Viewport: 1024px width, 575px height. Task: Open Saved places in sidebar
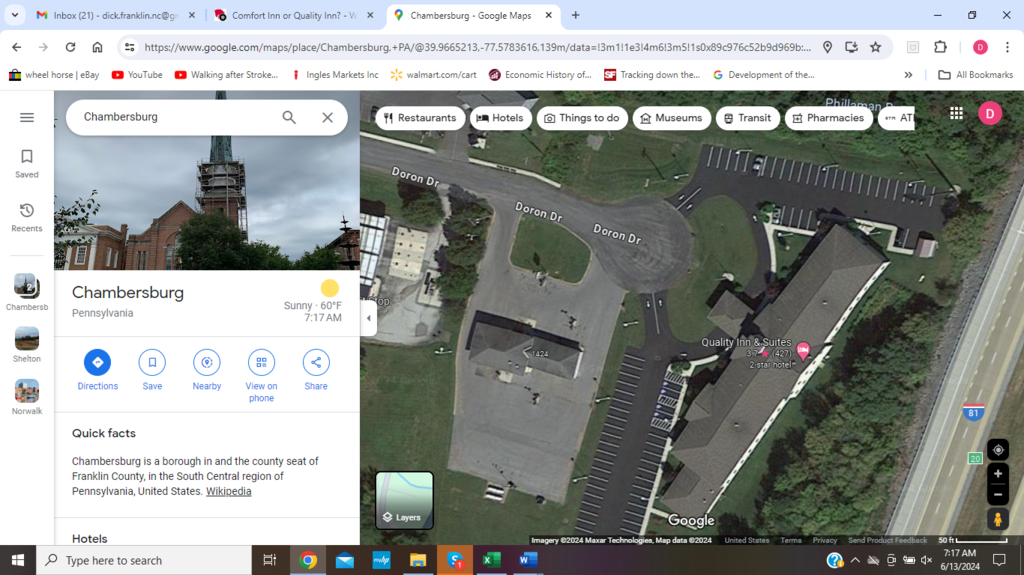pyautogui.click(x=27, y=163)
